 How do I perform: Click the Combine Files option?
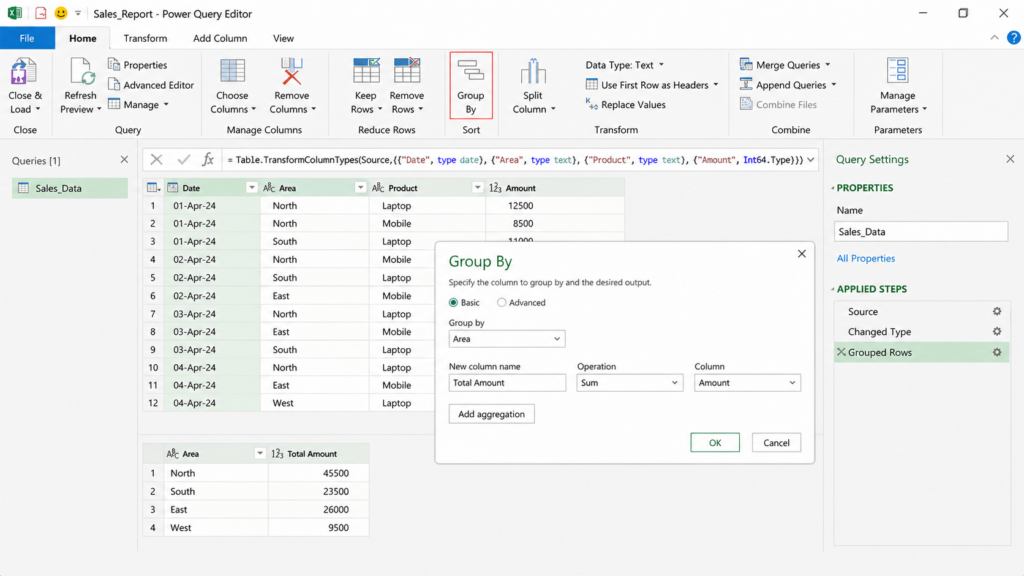click(x=778, y=104)
